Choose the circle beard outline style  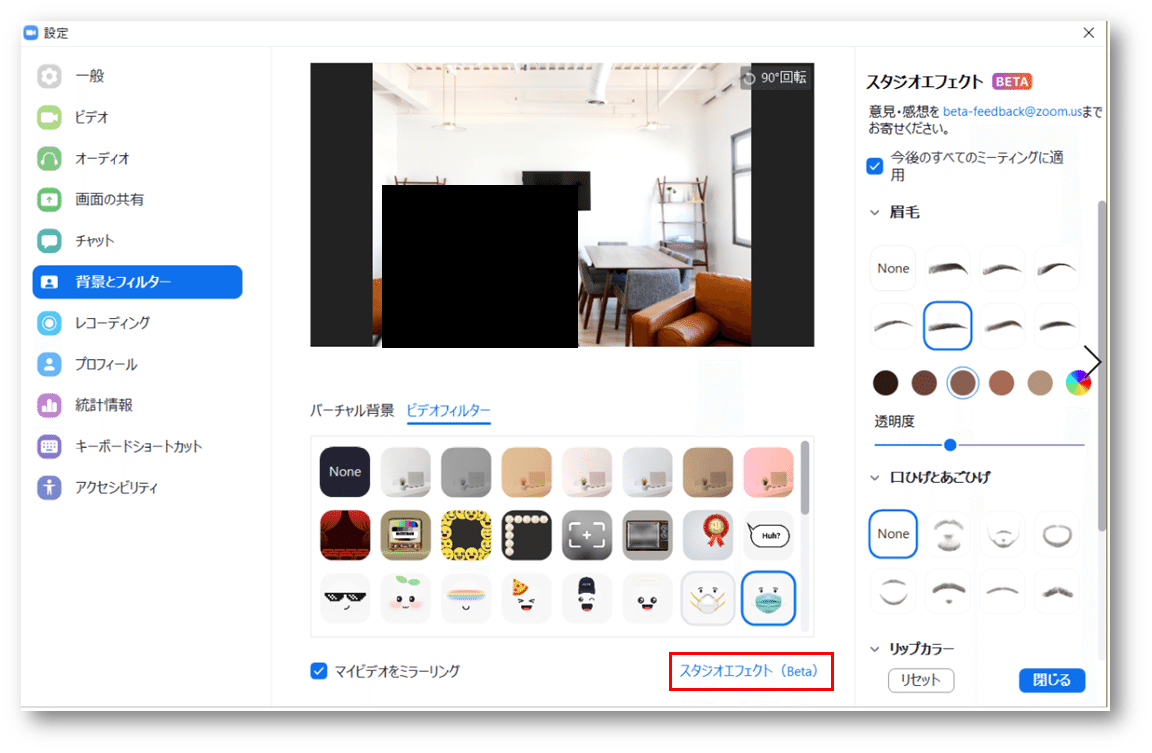pyautogui.click(x=1057, y=534)
